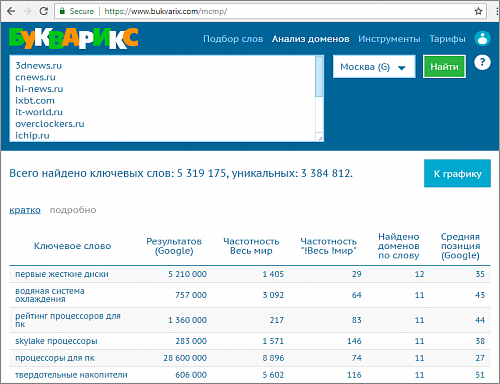
Task: Click the browser back arrow
Action: pos(11,11)
